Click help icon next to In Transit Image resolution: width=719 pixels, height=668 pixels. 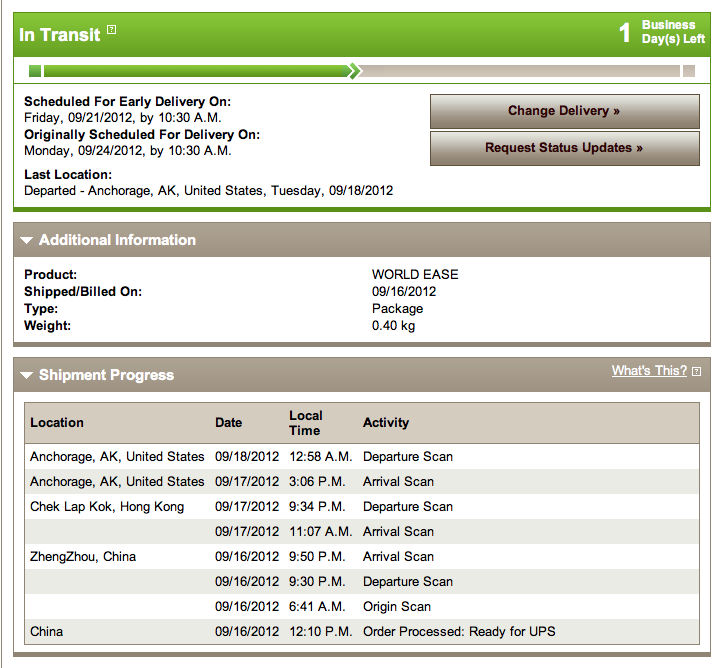pyautogui.click(x=111, y=30)
